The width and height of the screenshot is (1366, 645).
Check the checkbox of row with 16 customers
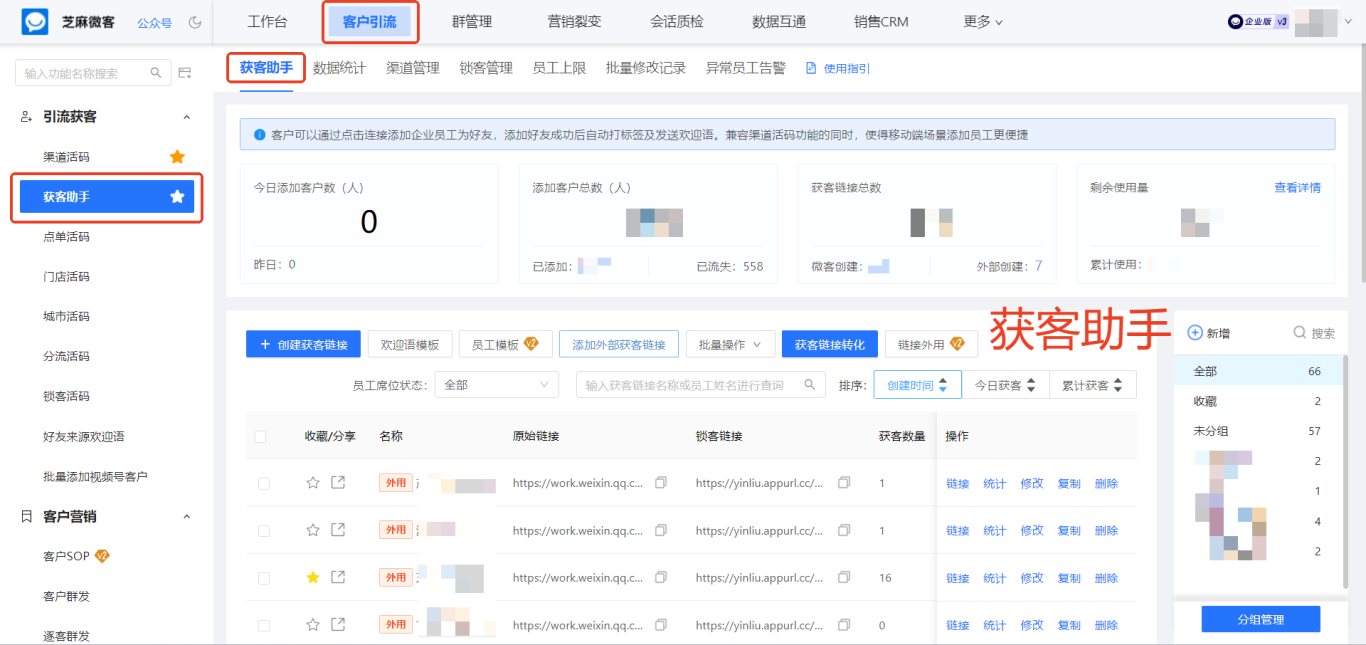click(x=264, y=578)
